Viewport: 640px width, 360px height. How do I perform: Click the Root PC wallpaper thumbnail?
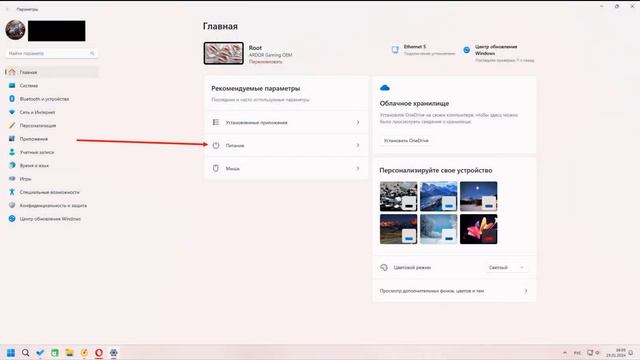pos(224,53)
